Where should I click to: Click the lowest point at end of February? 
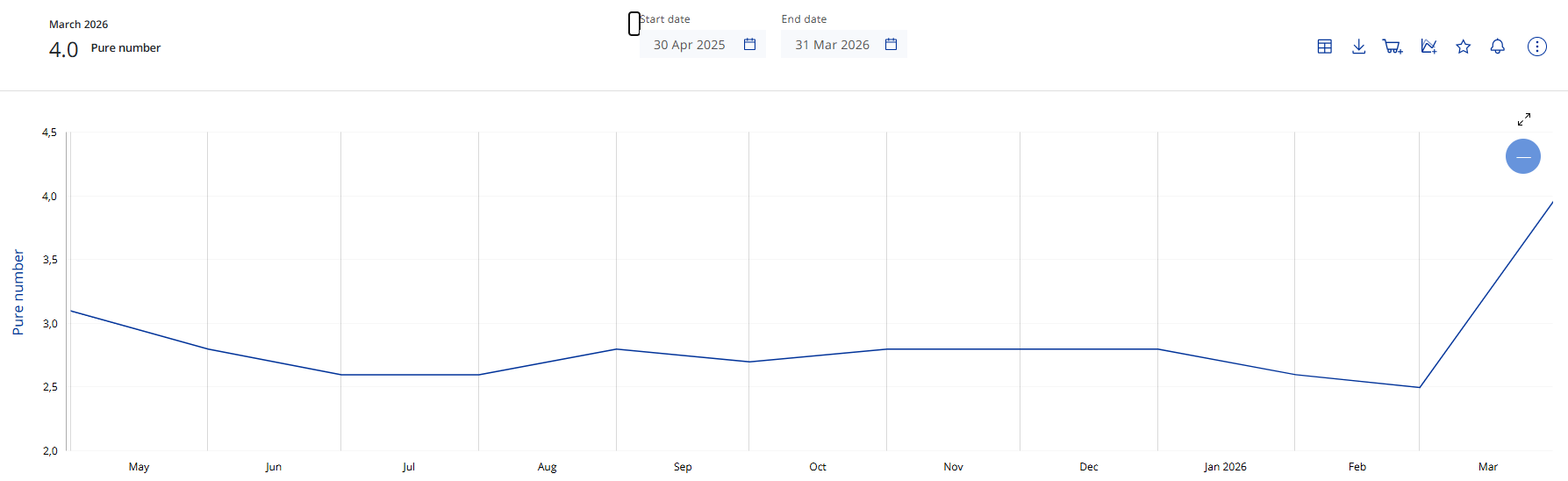point(1419,387)
